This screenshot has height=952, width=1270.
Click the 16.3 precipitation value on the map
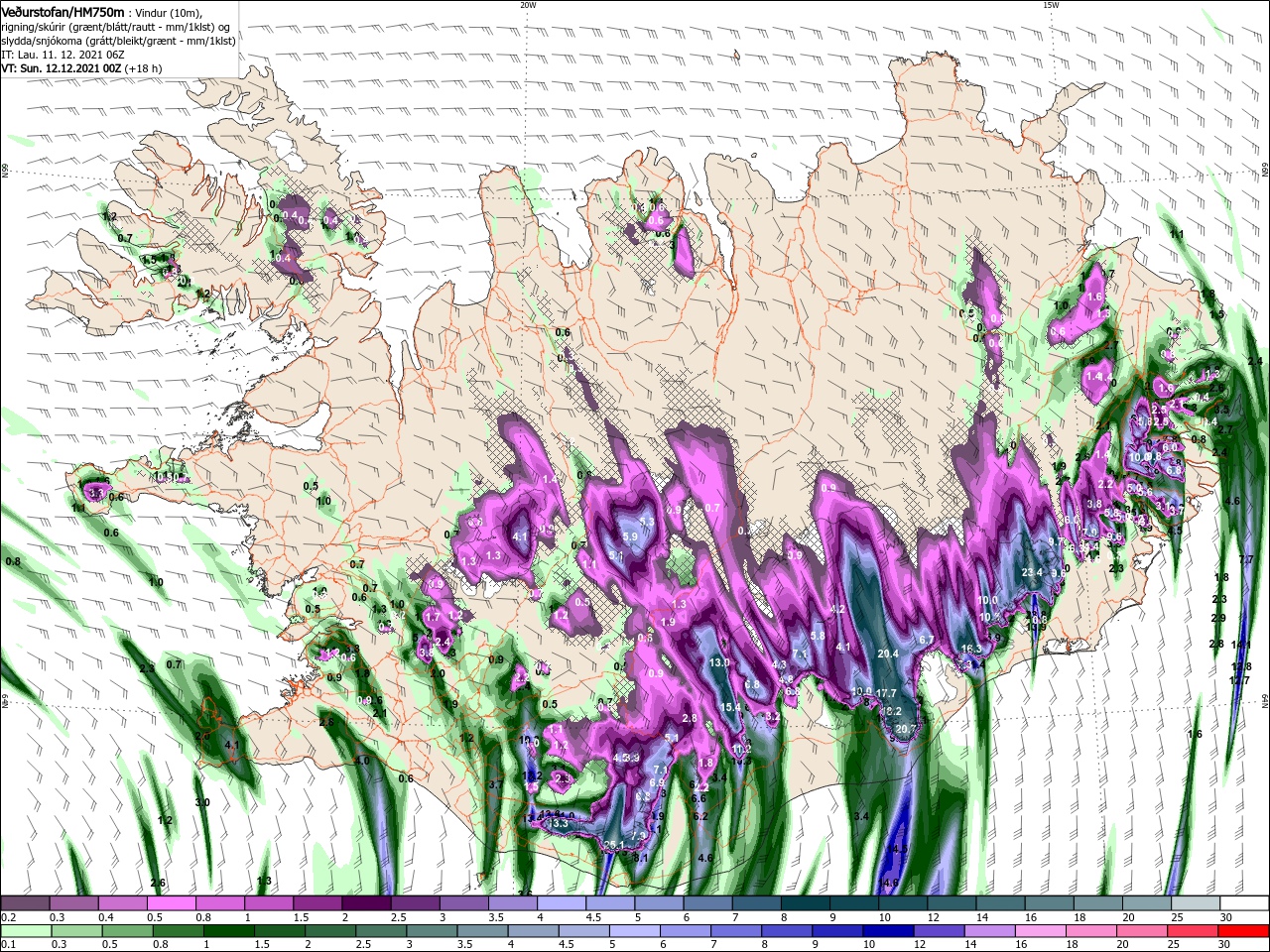click(971, 650)
